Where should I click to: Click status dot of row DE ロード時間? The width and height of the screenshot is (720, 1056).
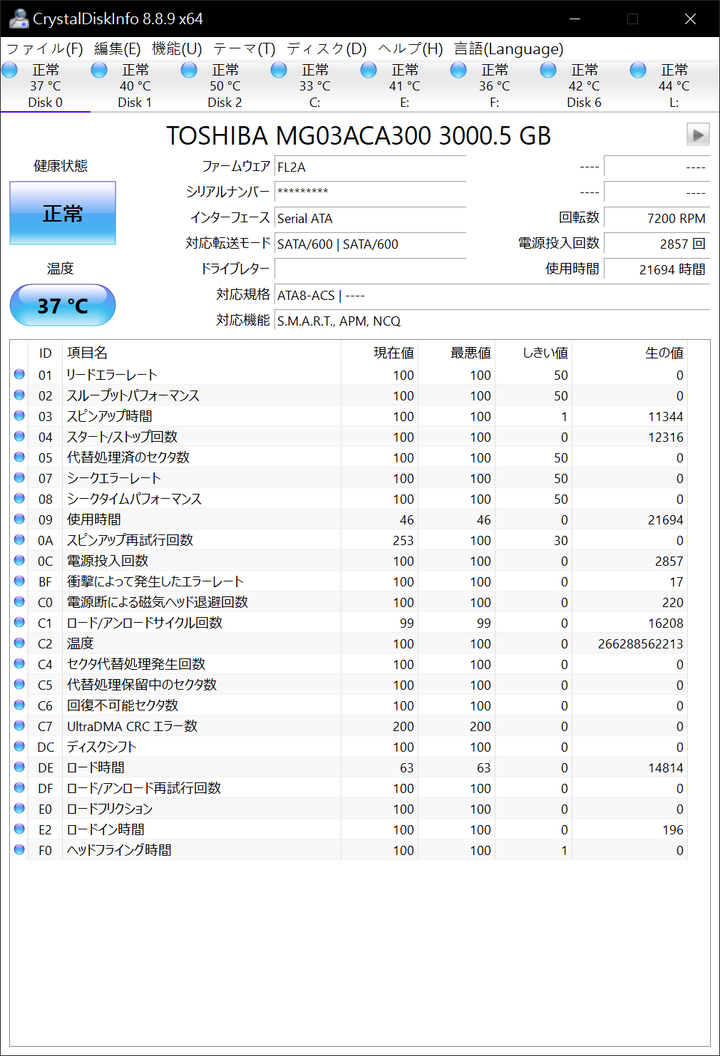19,767
